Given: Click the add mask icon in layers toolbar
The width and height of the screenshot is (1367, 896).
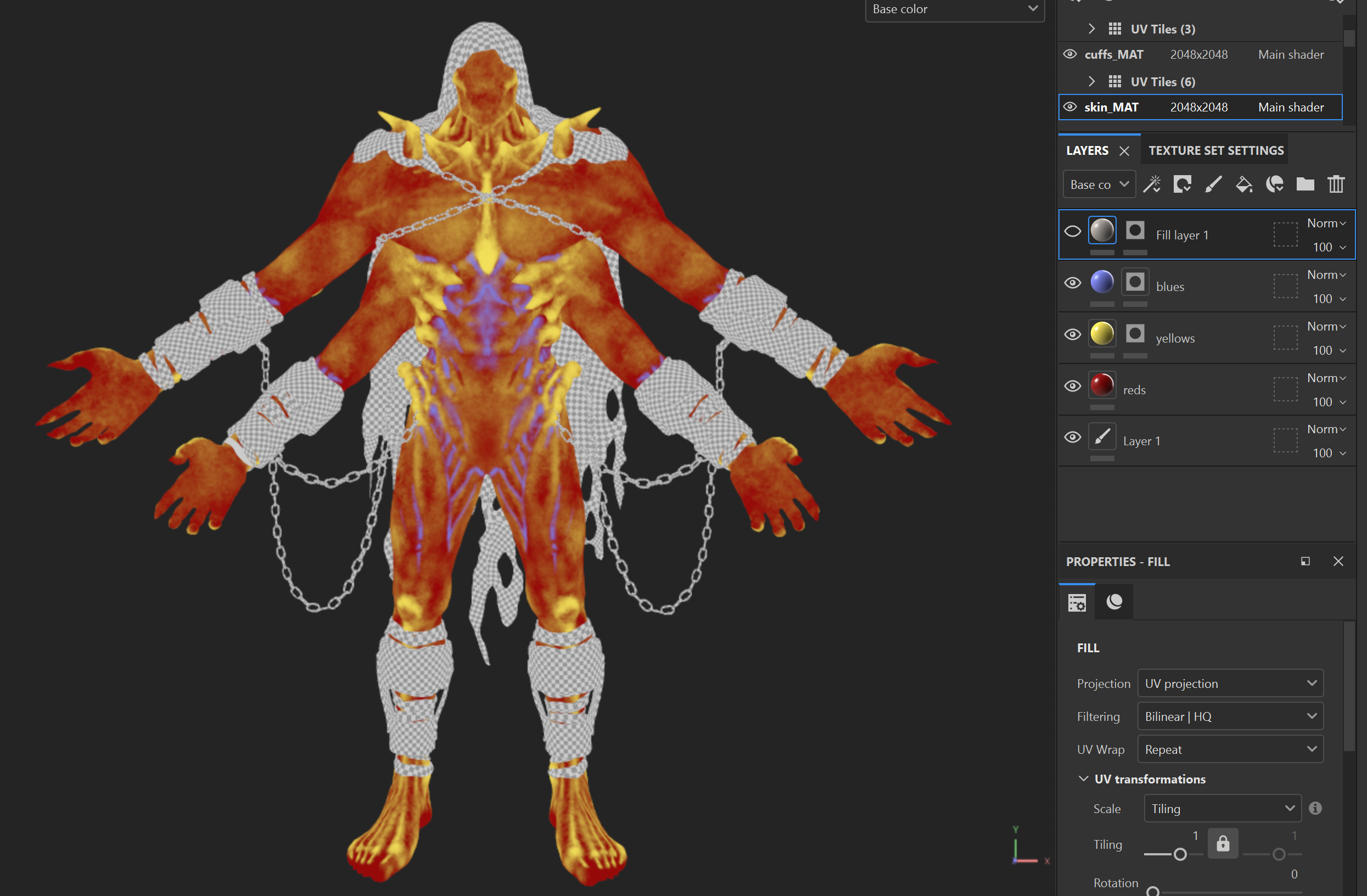Looking at the screenshot, I should point(1182,184).
